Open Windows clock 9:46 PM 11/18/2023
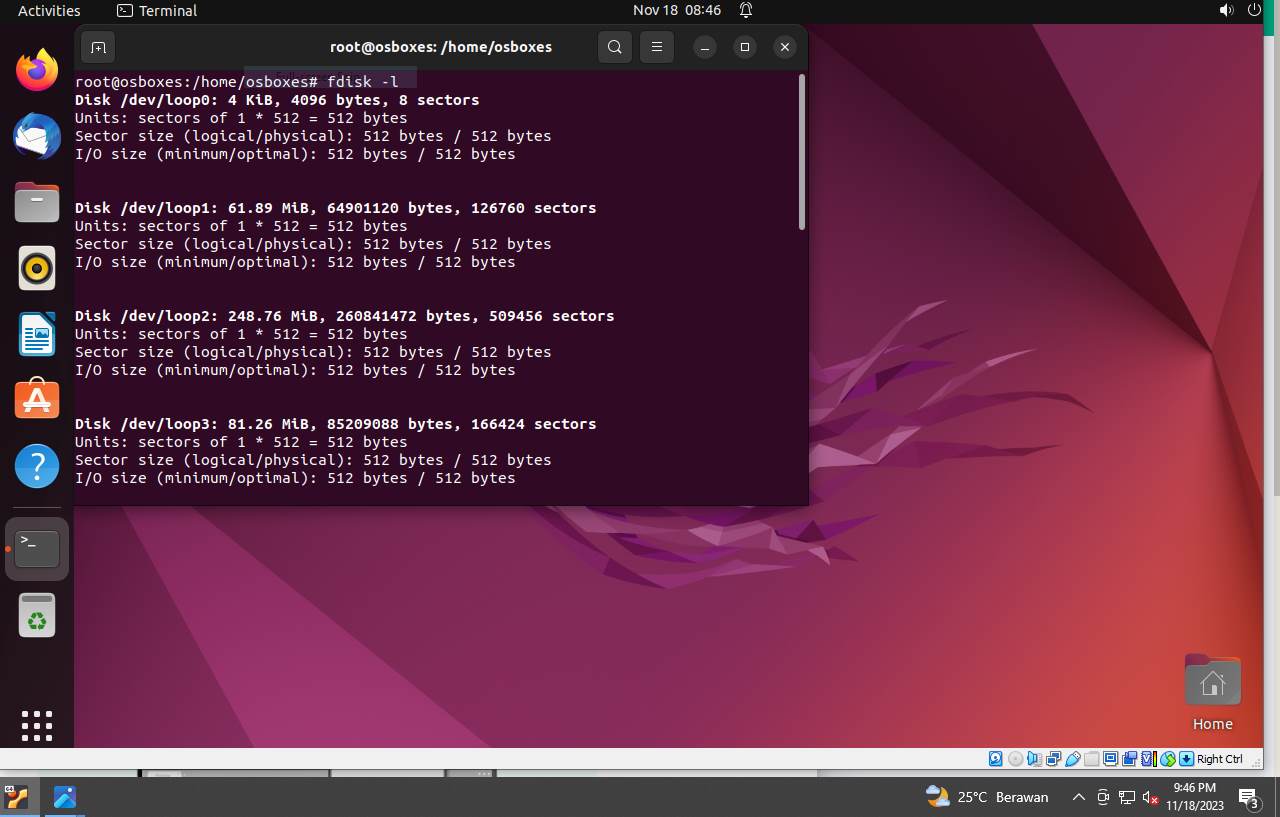Viewport: 1280px width, 817px height. (x=1197, y=797)
